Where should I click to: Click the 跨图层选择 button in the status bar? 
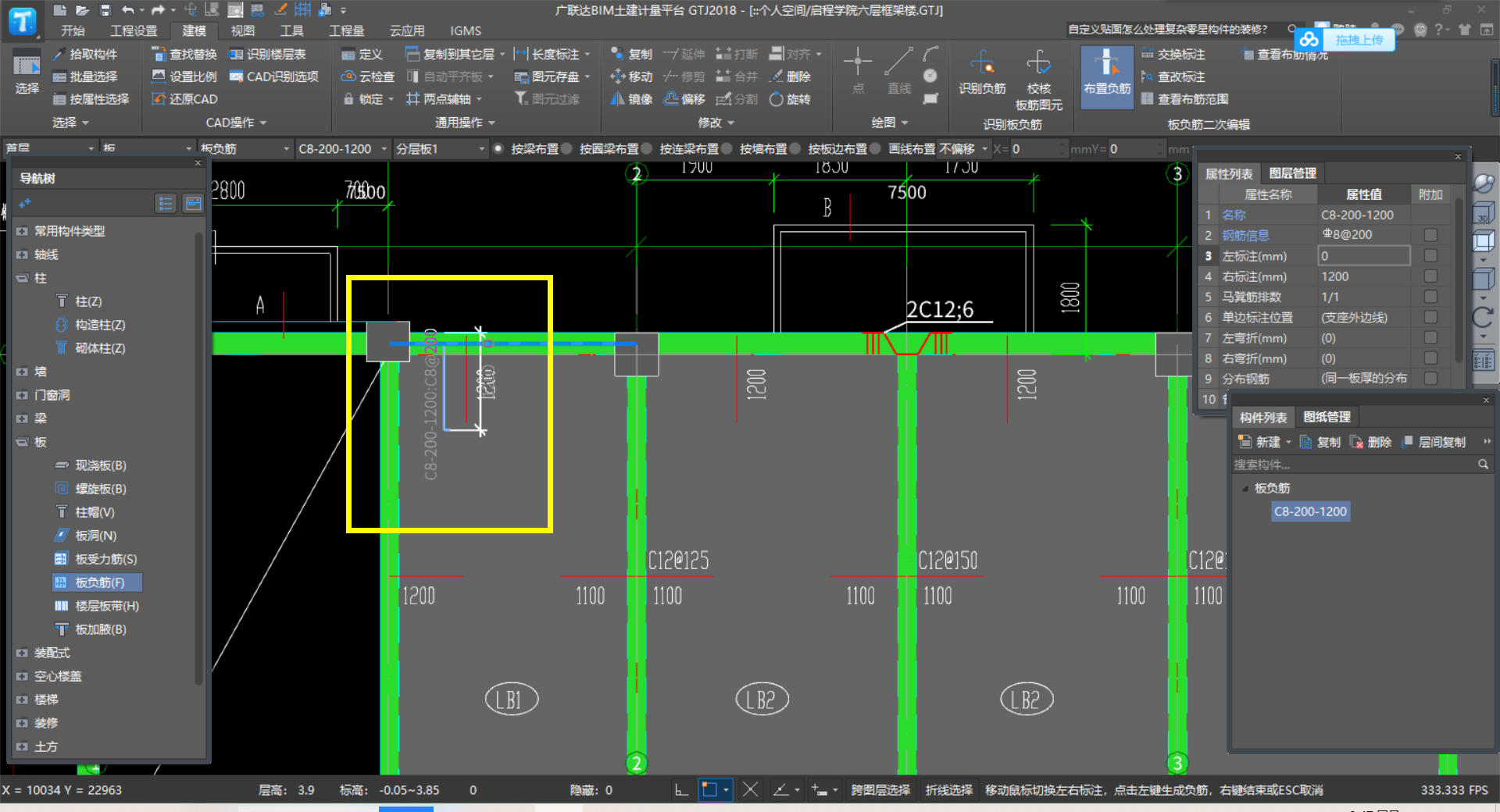880,790
